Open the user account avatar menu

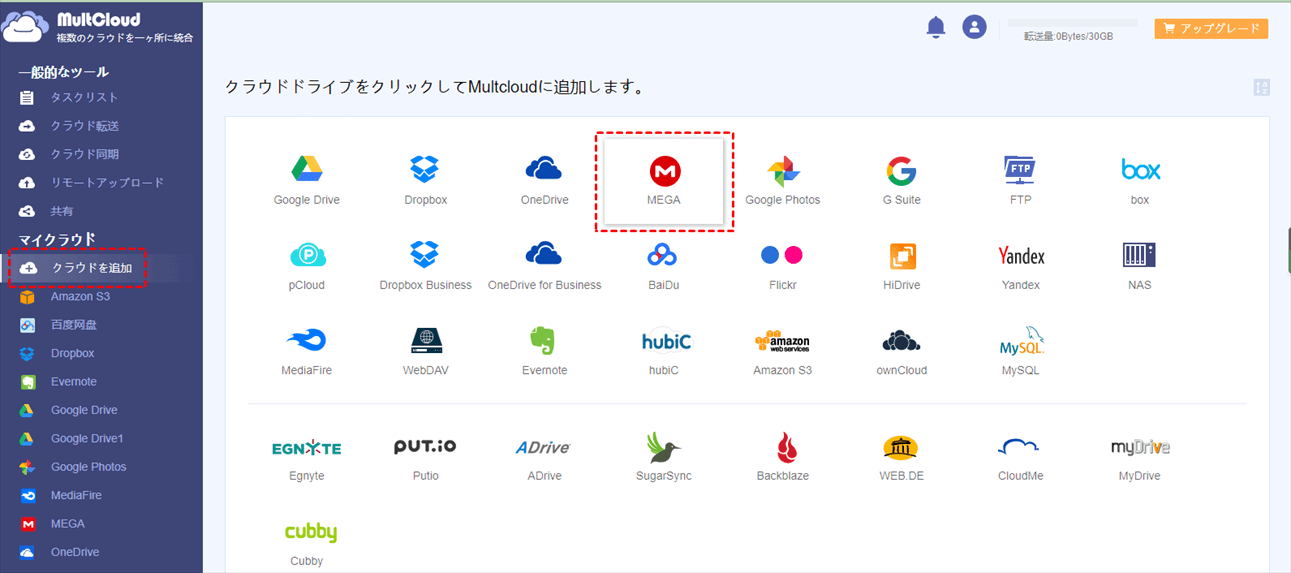pos(974,27)
